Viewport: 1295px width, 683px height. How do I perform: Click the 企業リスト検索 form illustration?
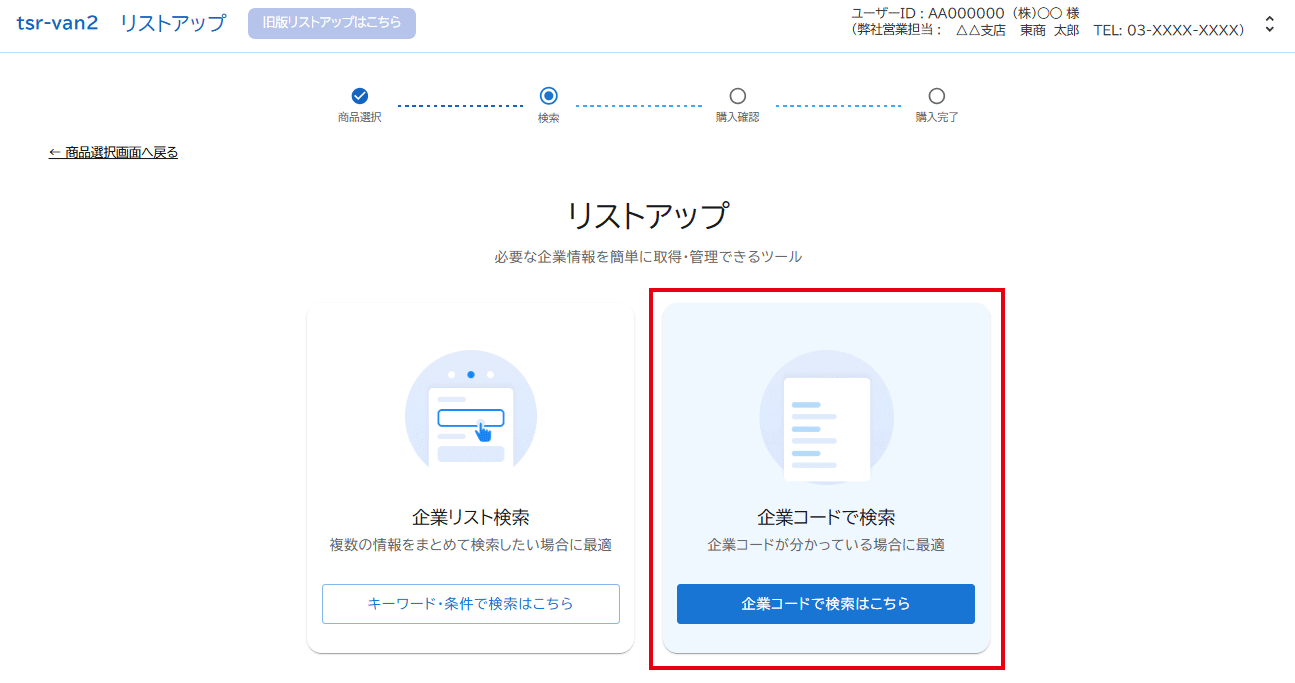470,416
